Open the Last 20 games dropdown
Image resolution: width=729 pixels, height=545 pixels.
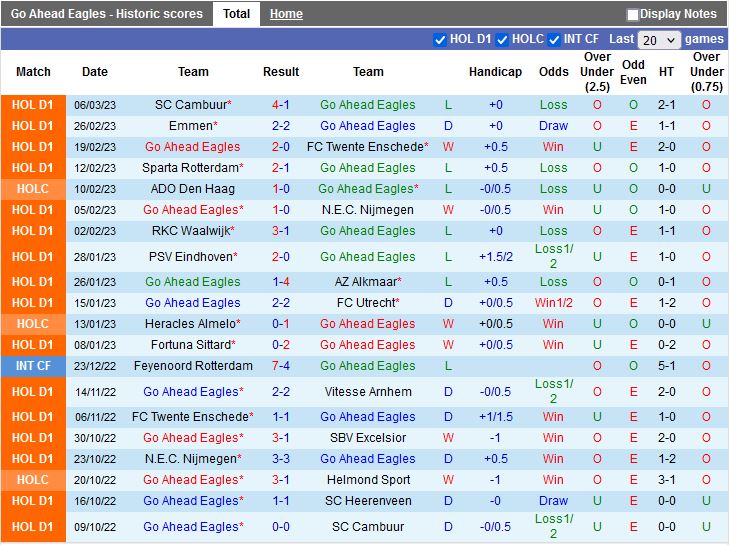(x=659, y=40)
